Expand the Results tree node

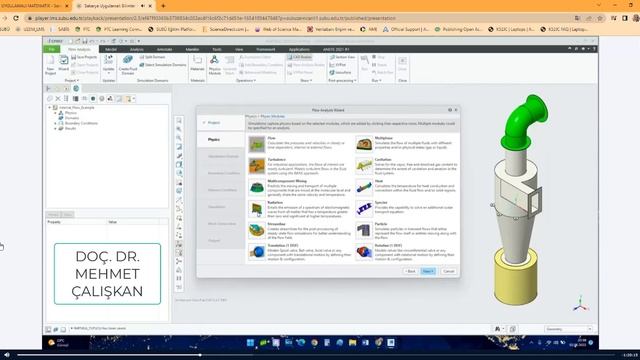56,129
